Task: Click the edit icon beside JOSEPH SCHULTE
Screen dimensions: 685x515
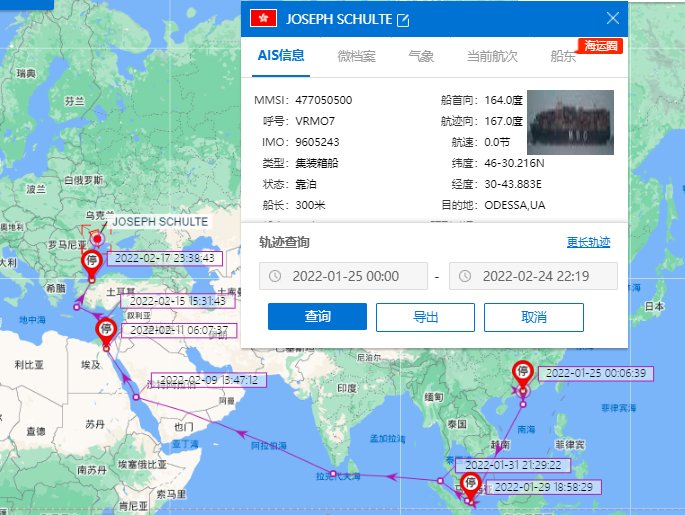Action: click(x=403, y=19)
